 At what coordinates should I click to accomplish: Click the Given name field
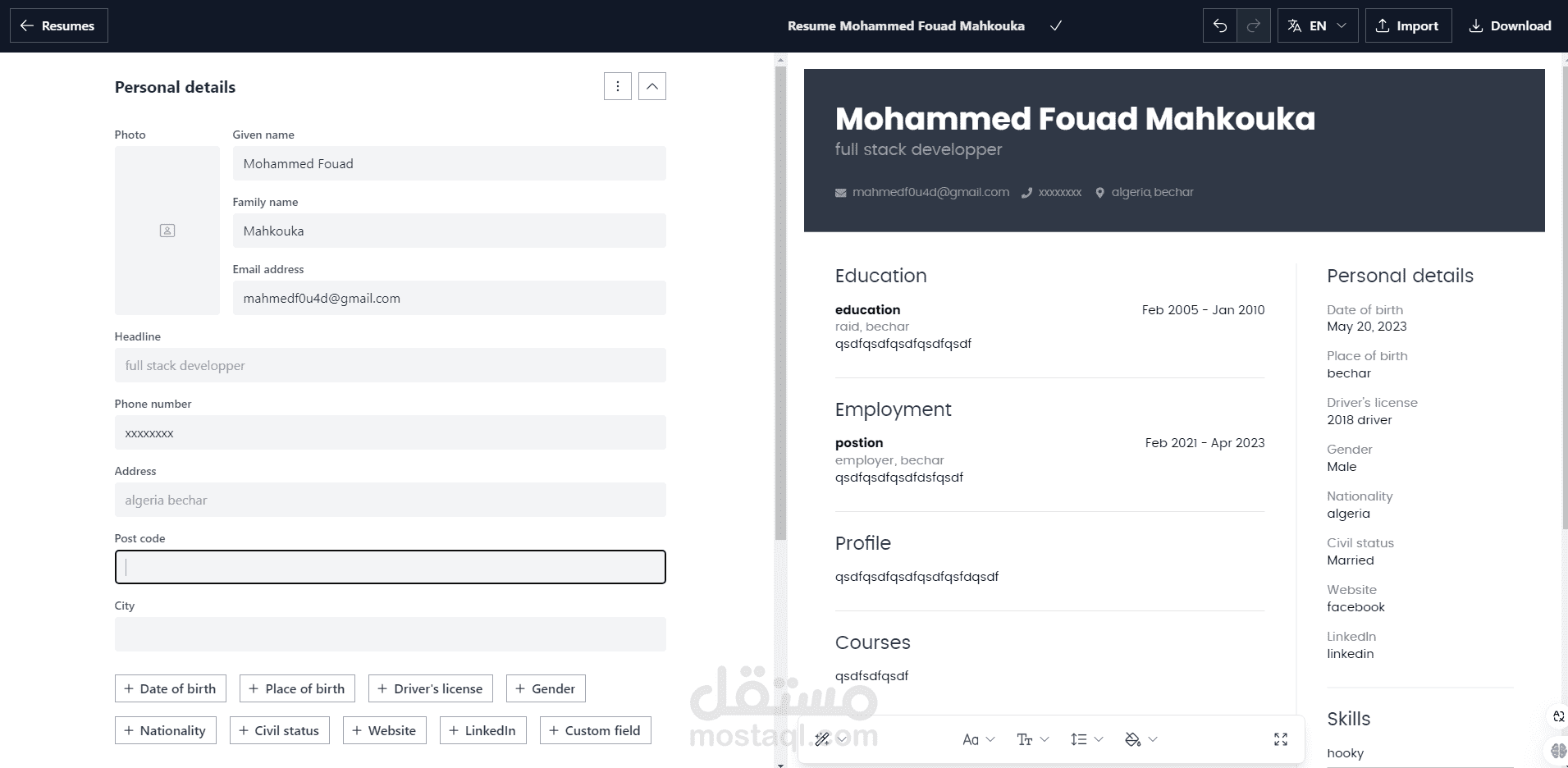pyautogui.click(x=449, y=163)
